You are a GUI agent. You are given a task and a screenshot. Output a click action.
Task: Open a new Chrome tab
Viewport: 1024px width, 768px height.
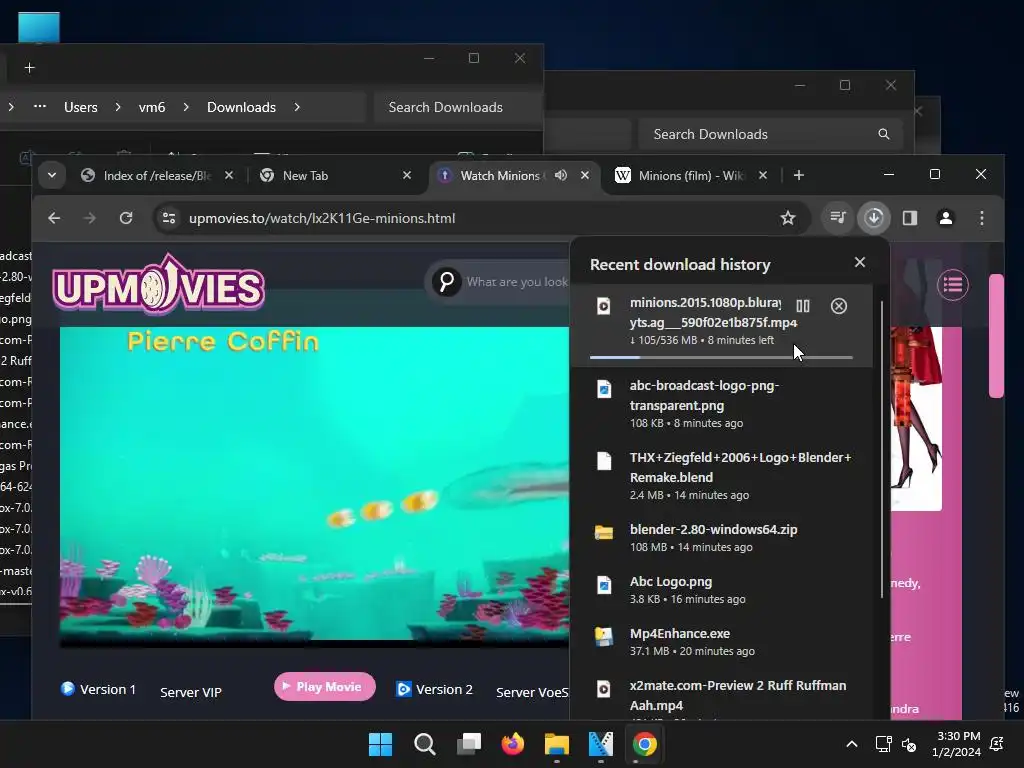(799, 175)
